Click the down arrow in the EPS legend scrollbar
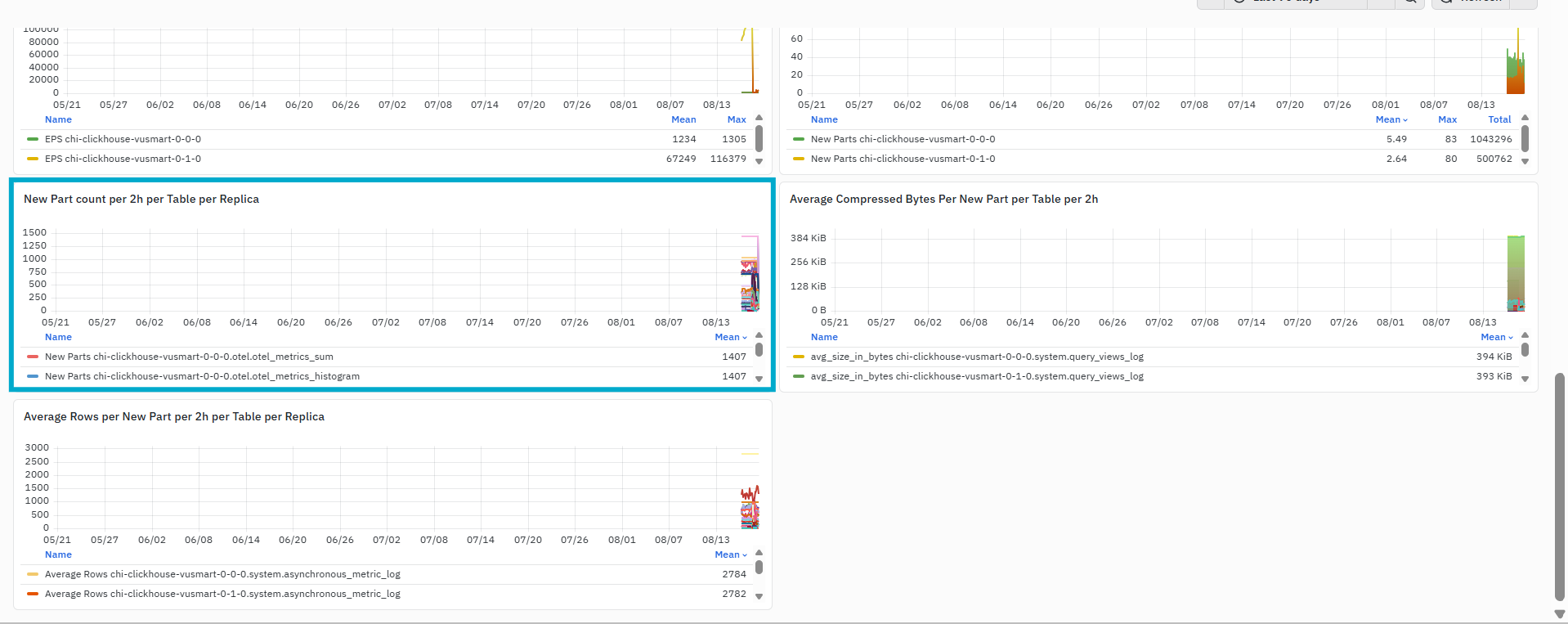The image size is (1568, 624). click(x=759, y=161)
